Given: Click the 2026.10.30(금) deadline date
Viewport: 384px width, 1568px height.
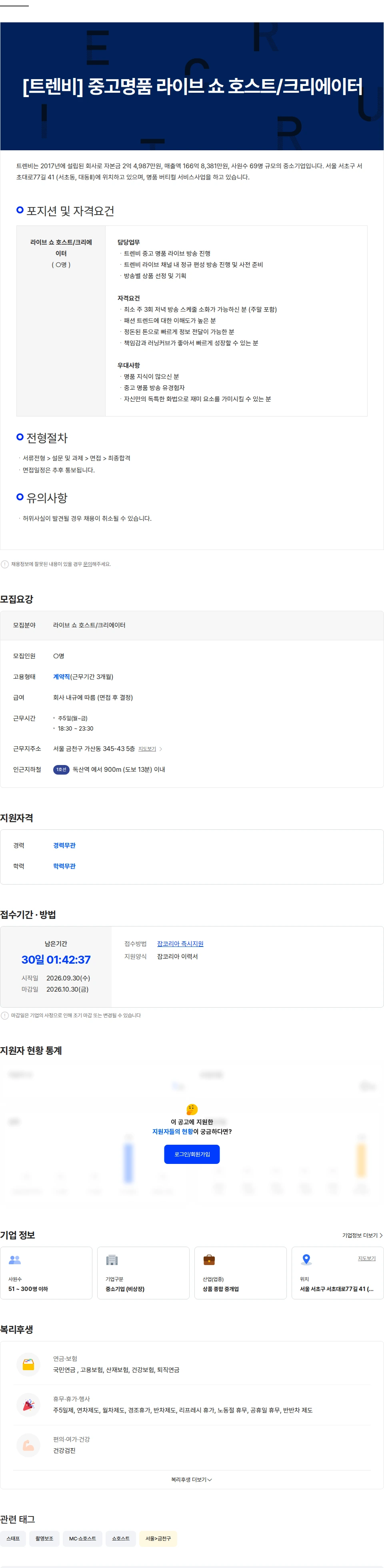Looking at the screenshot, I should click(68, 989).
